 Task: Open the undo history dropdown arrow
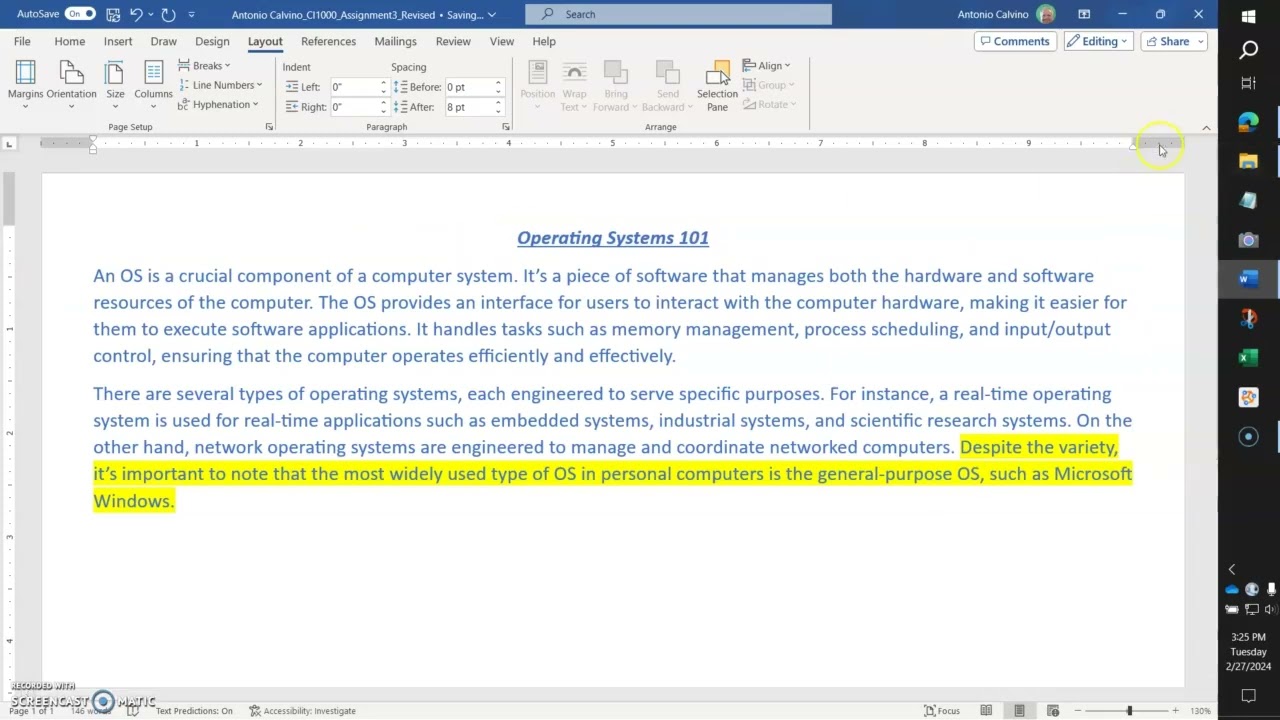151,15
